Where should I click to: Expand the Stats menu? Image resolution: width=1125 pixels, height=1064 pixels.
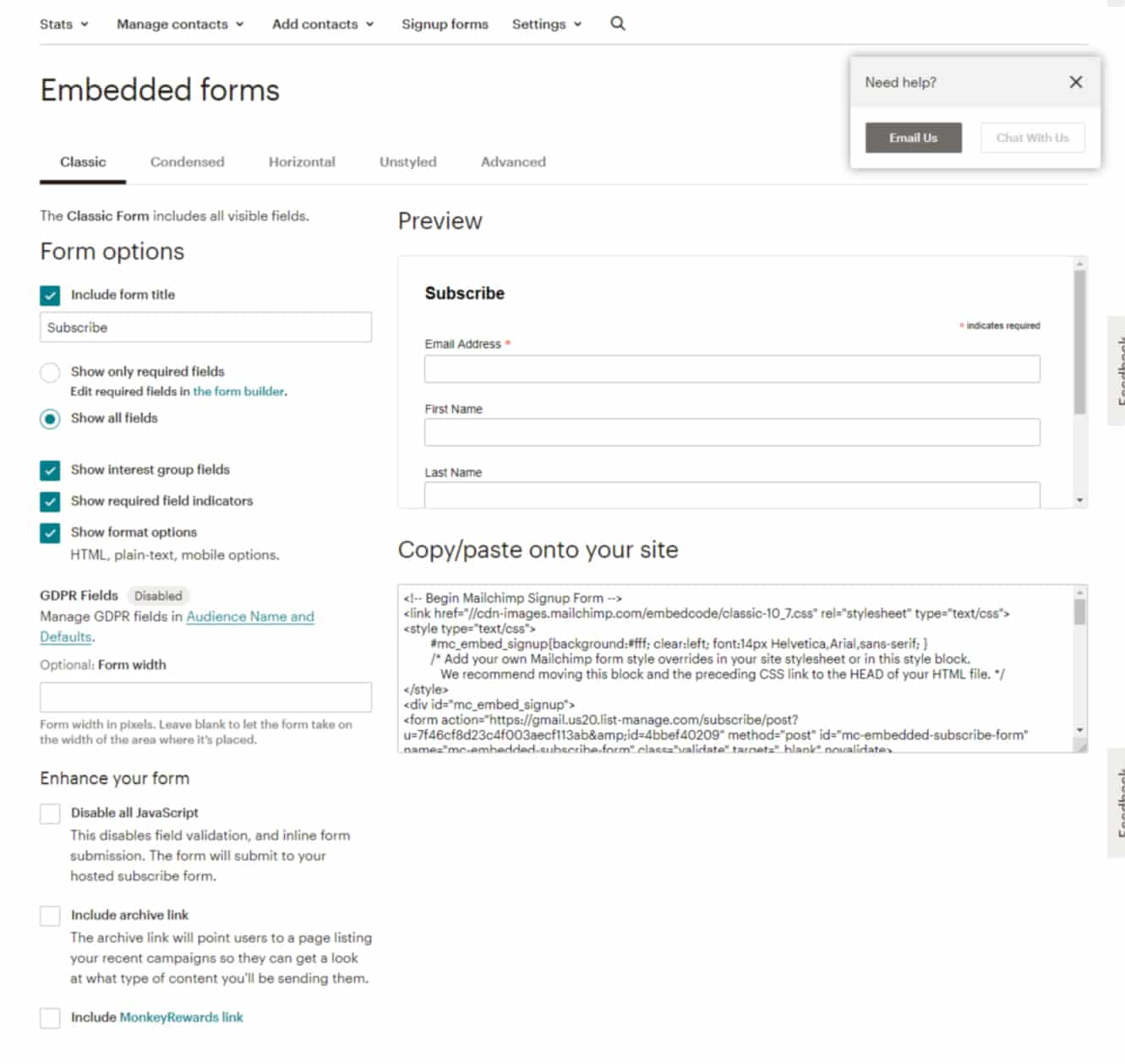tap(63, 24)
